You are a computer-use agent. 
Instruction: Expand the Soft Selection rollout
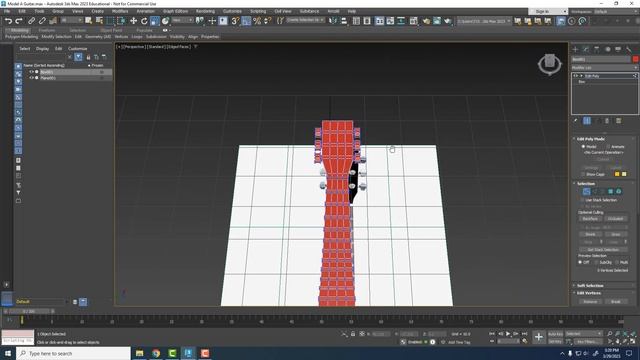tap(590, 286)
